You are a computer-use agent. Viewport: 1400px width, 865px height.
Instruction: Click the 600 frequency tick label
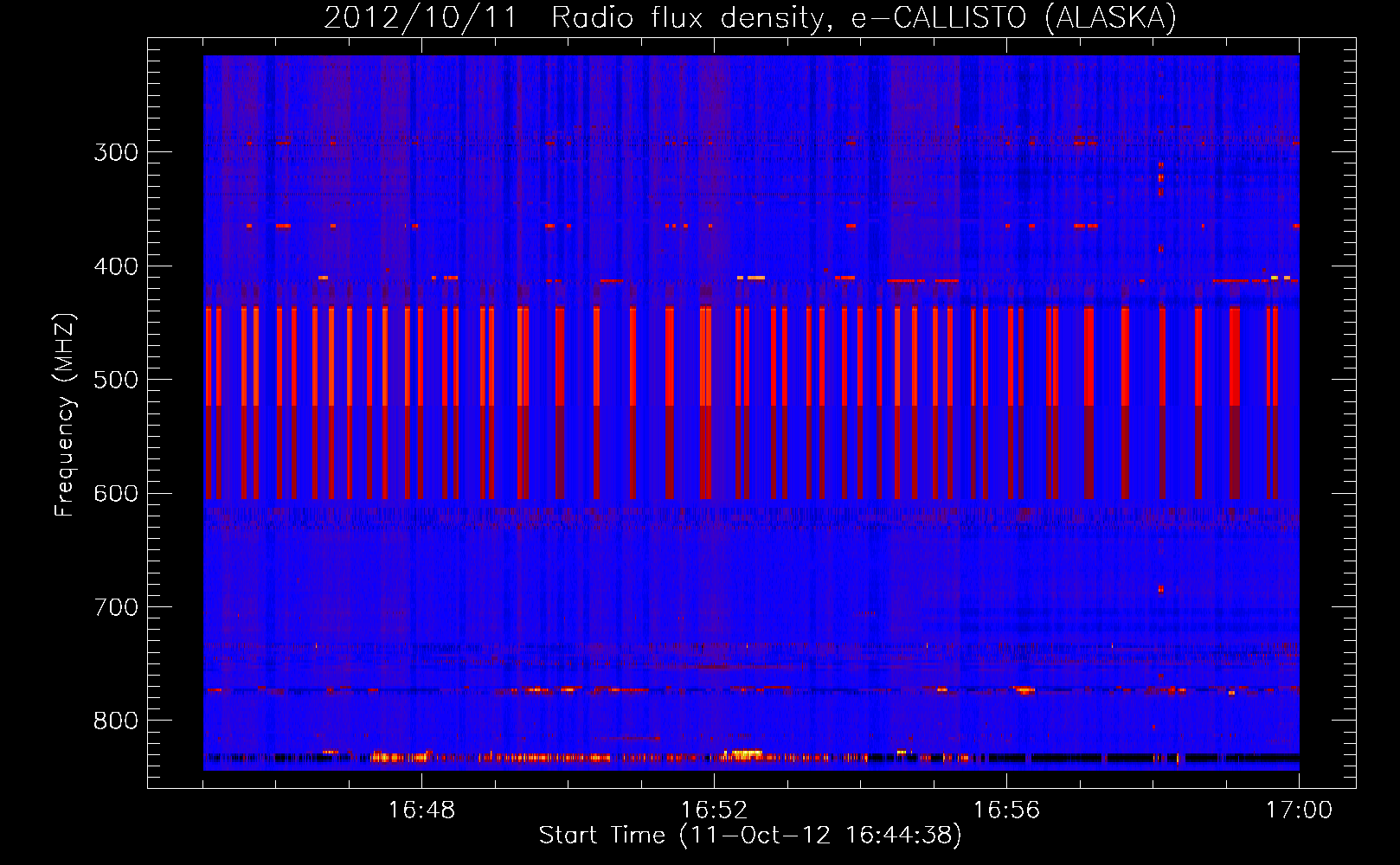click(x=116, y=494)
